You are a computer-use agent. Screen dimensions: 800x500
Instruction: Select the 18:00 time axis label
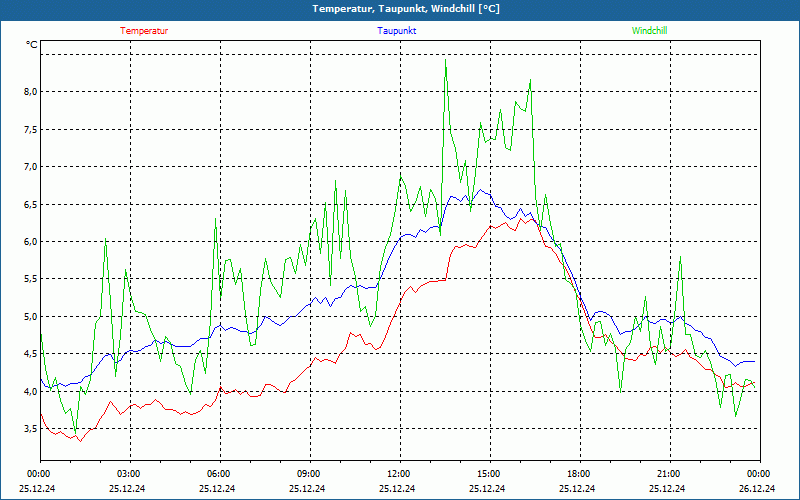click(578, 474)
